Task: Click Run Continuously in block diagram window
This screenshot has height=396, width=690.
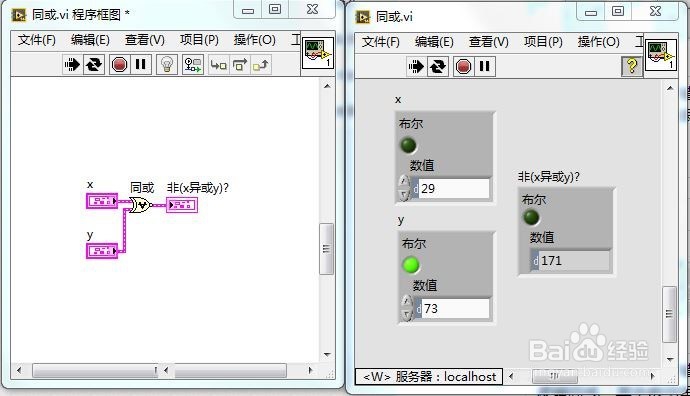Action: click(x=94, y=65)
